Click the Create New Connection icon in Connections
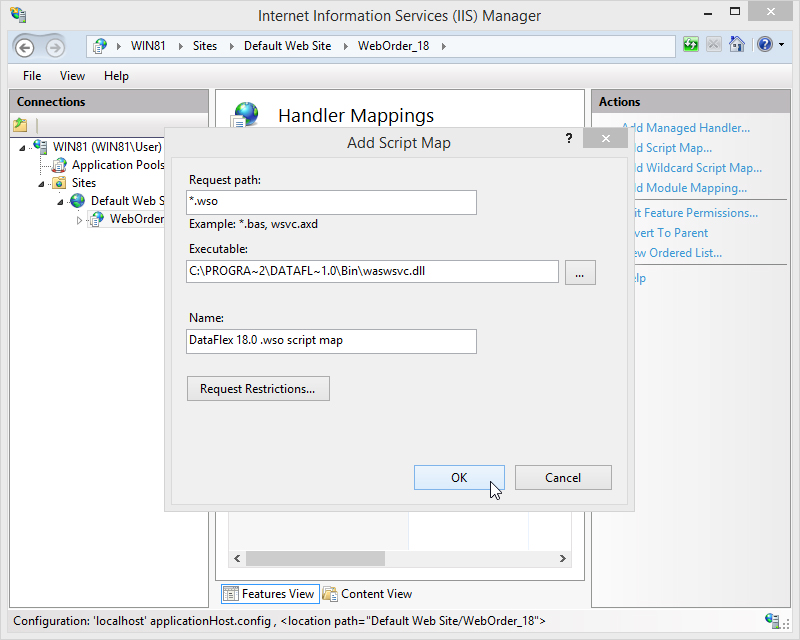The image size is (800, 640). [20, 125]
